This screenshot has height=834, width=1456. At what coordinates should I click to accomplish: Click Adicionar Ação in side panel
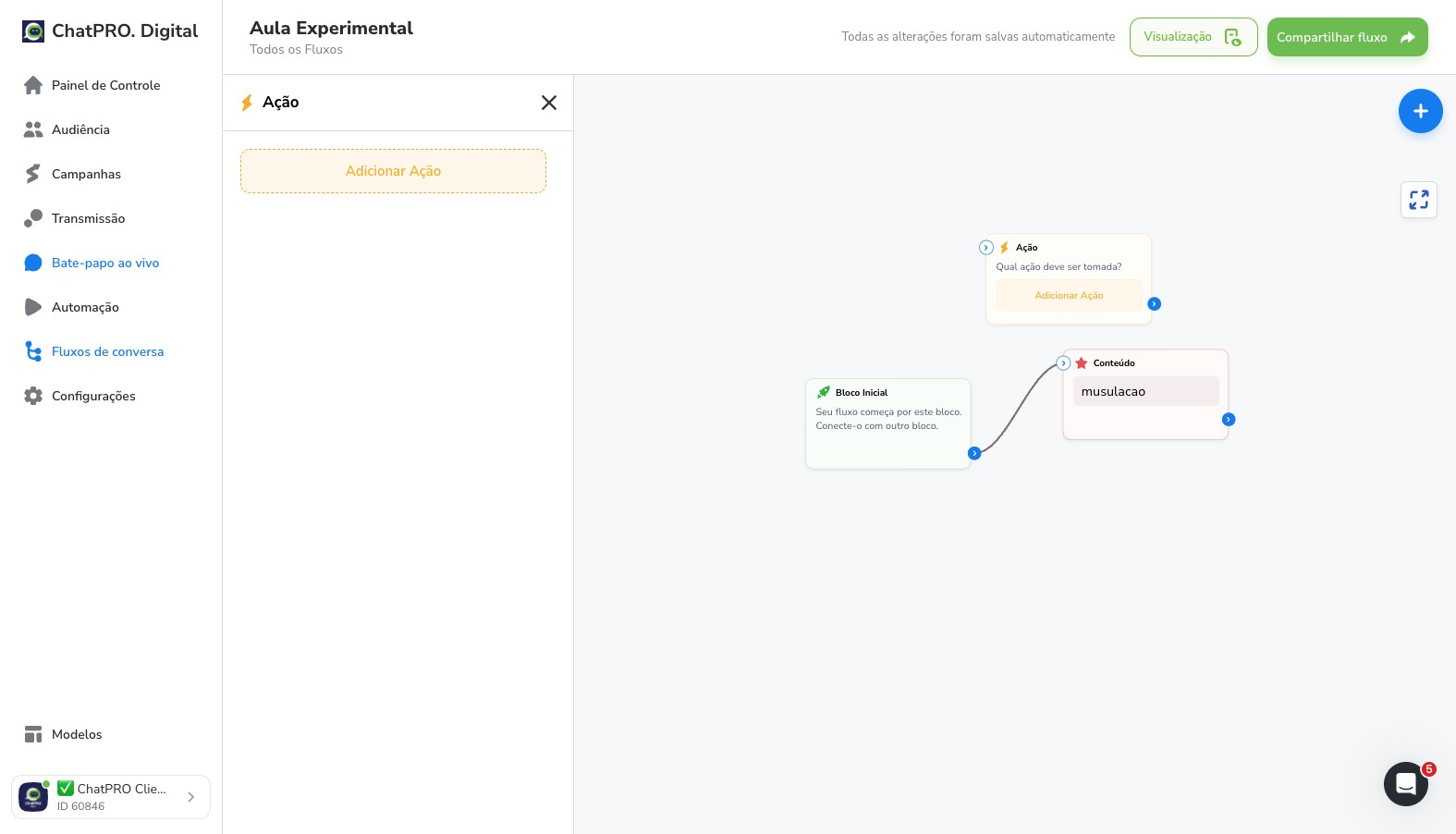pyautogui.click(x=393, y=171)
